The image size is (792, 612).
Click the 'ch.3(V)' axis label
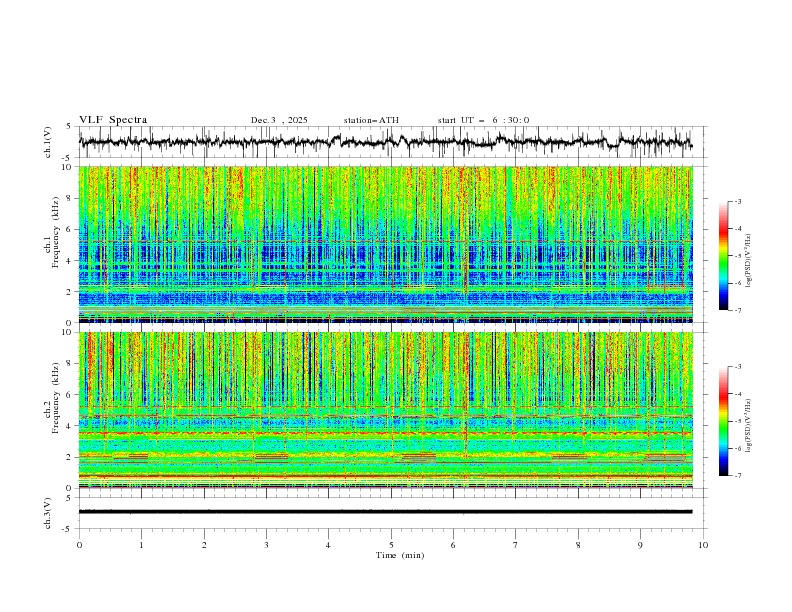point(48,513)
